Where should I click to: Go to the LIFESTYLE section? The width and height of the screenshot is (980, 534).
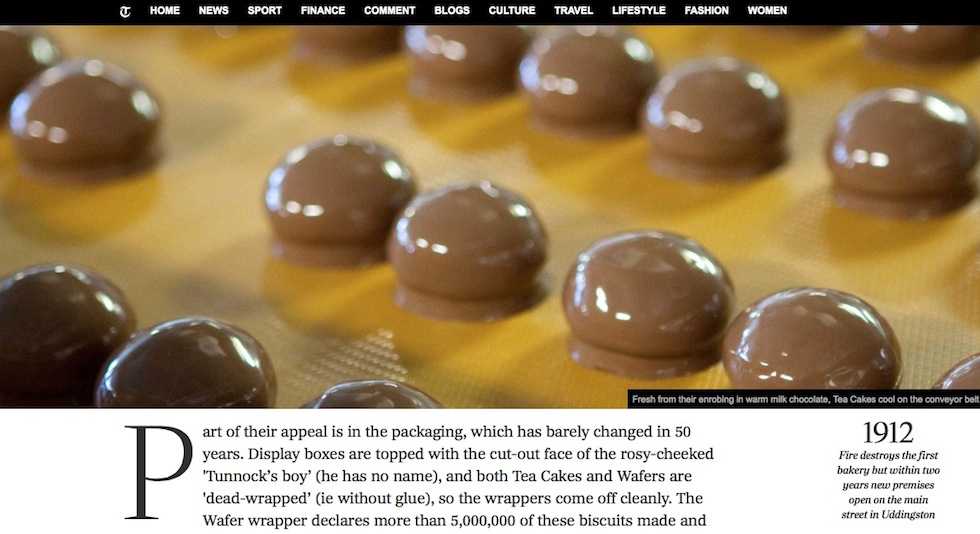[x=639, y=11]
